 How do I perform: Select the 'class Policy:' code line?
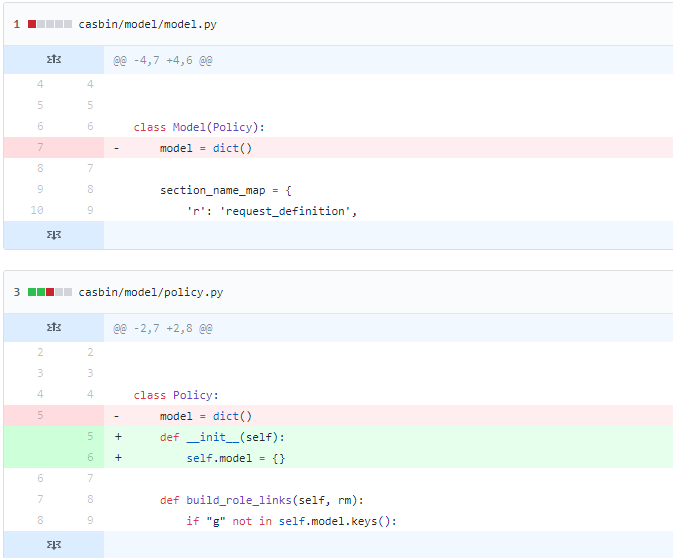[176, 395]
